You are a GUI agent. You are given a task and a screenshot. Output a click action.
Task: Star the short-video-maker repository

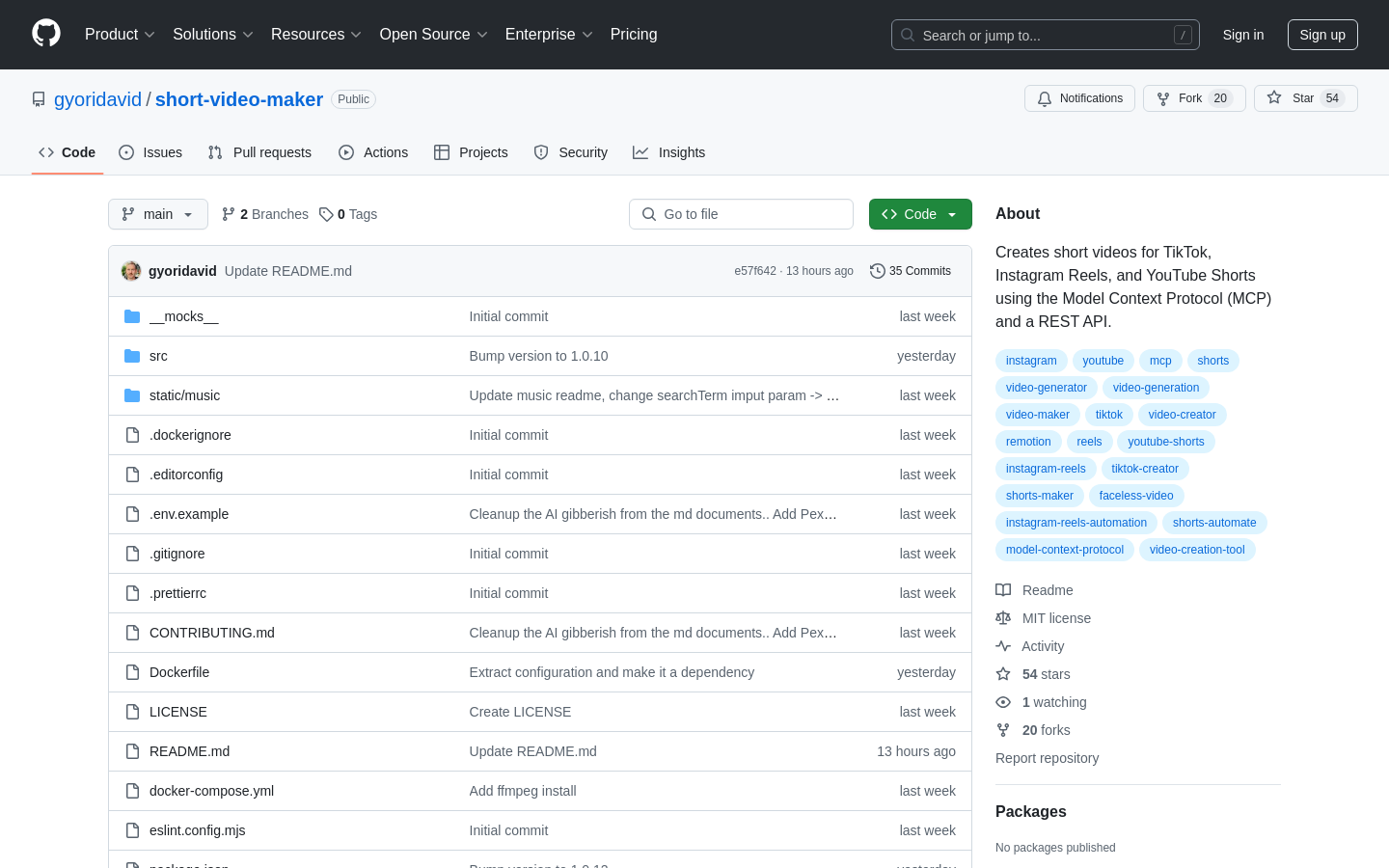(x=1305, y=98)
